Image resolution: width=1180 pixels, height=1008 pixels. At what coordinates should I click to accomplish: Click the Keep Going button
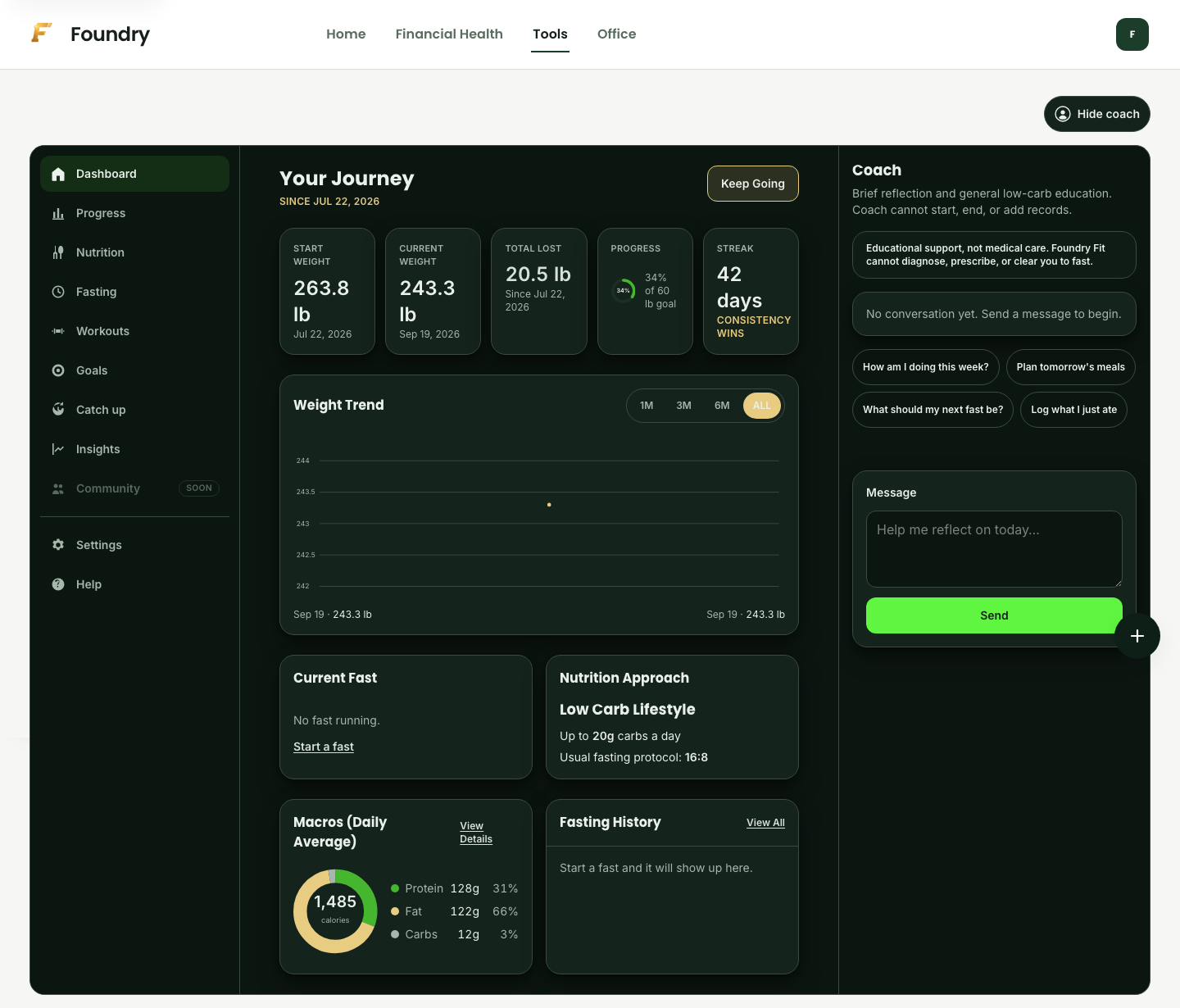coord(753,184)
